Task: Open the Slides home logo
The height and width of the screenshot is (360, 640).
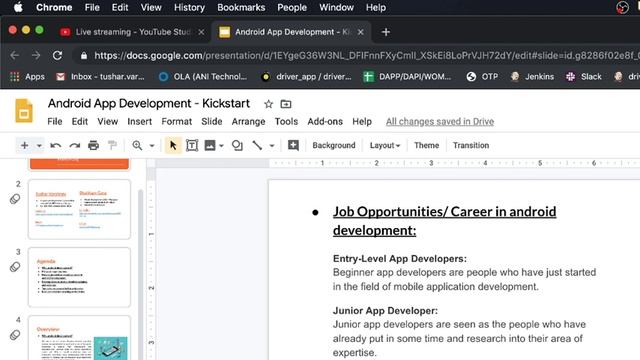Action: [24, 110]
